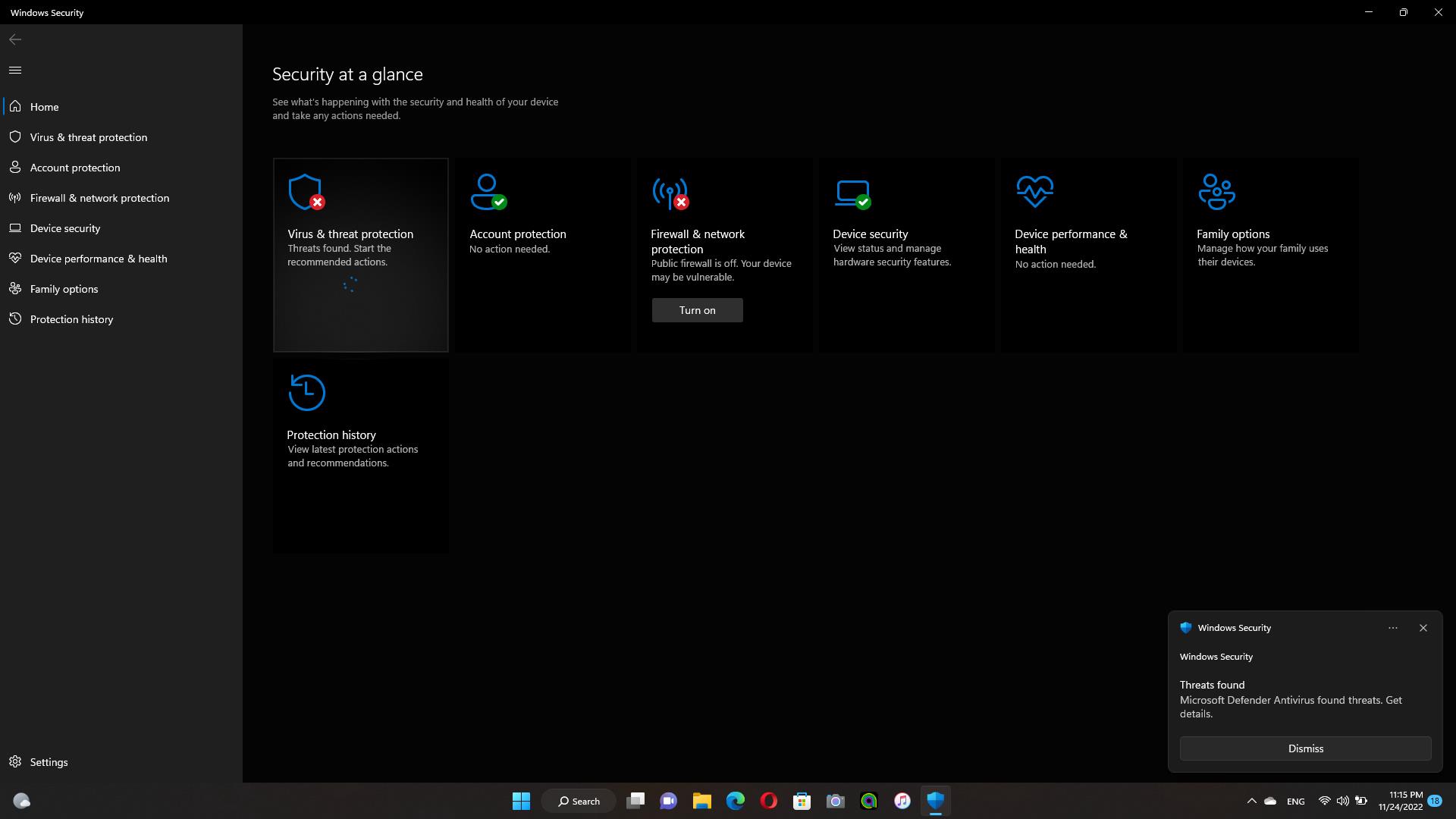The width and height of the screenshot is (1456, 819).
Task: Collapse the hamburger navigation menu
Action: point(15,70)
